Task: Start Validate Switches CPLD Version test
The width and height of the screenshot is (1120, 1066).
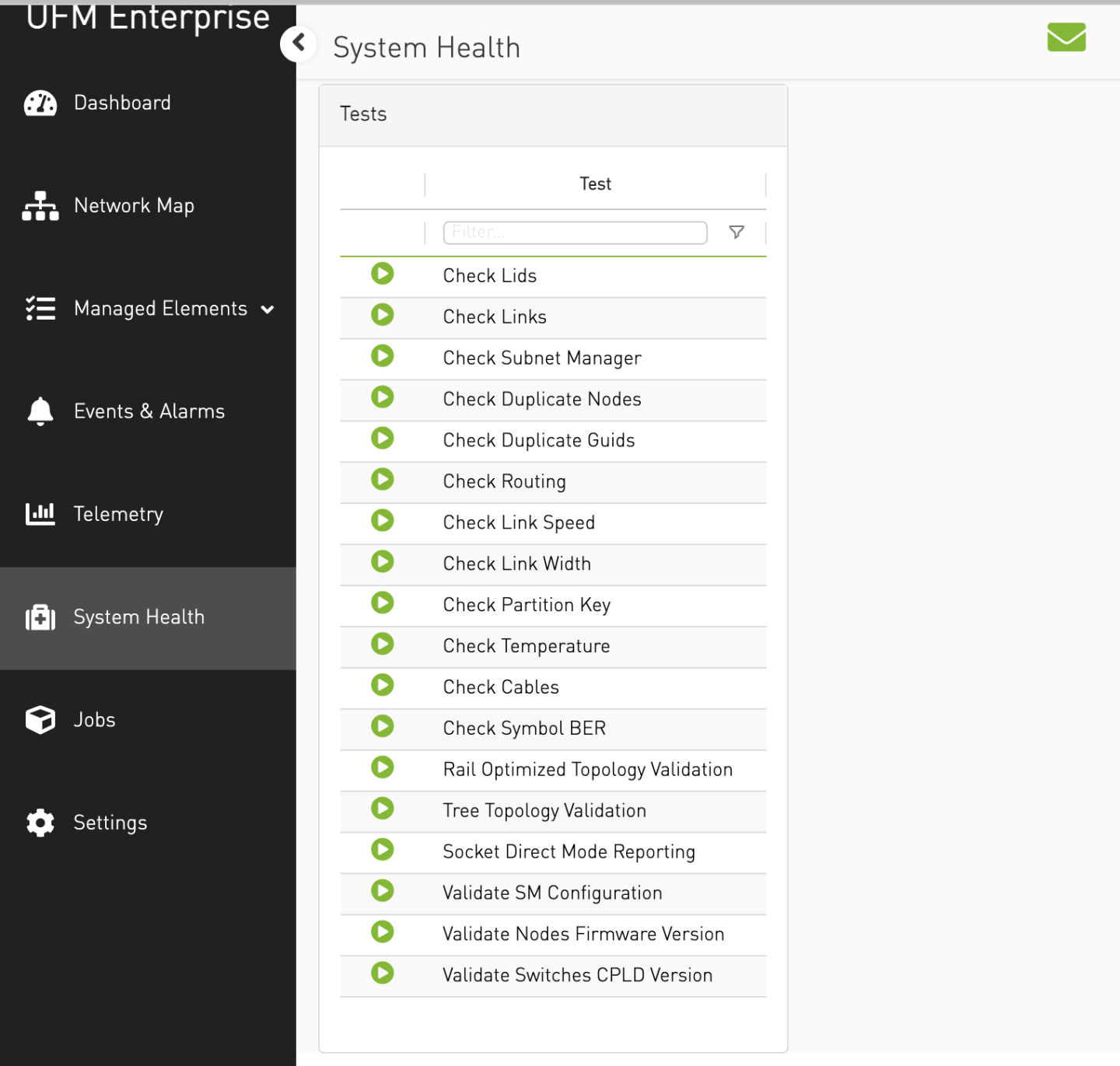Action: (382, 973)
